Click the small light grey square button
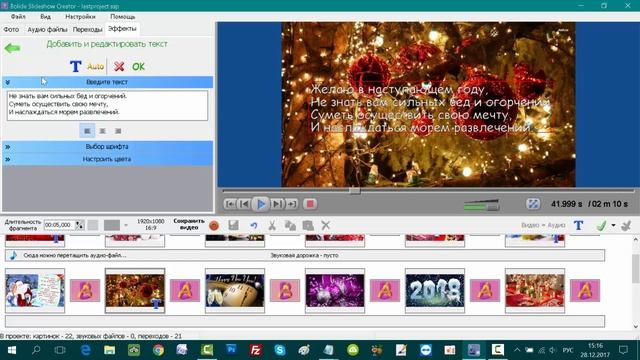This screenshot has width=640, height=360. (x=93, y=225)
